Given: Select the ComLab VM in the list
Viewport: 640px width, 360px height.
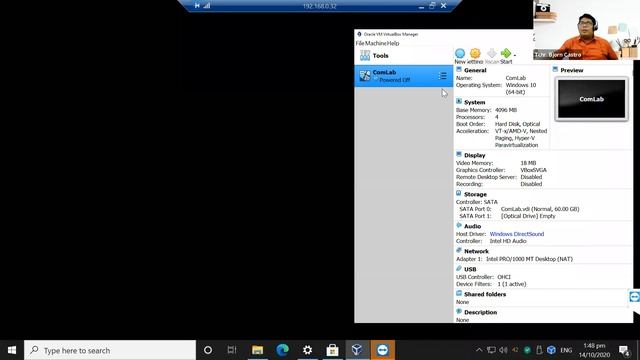Looking at the screenshot, I should coord(404,76).
